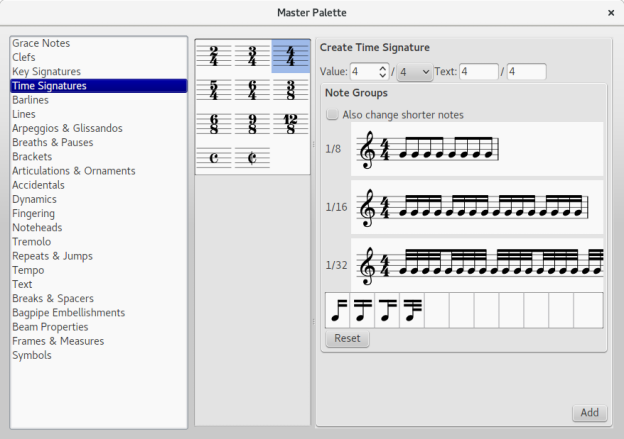Click the 1/16 note group preview

478,208
